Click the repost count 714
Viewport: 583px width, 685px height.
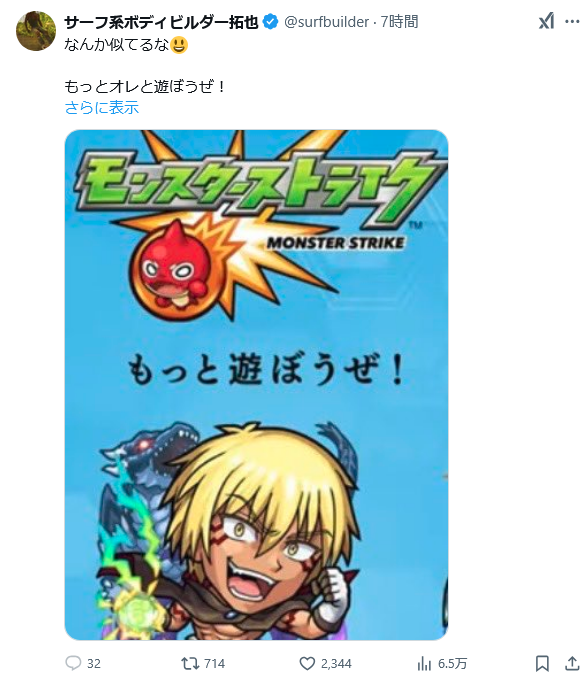point(214,664)
